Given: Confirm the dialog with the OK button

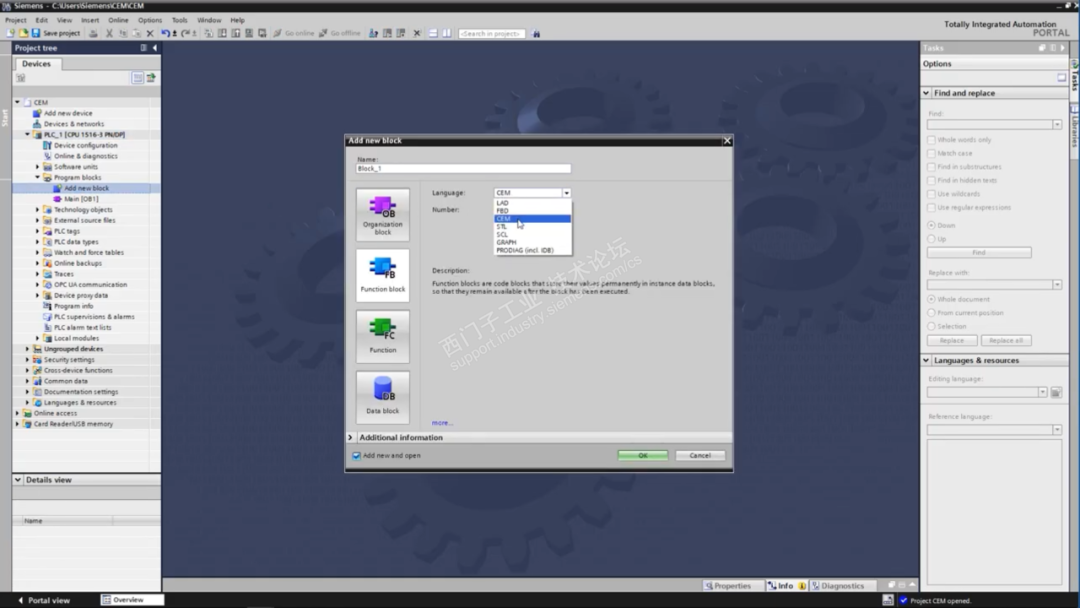Looking at the screenshot, I should 642,456.
